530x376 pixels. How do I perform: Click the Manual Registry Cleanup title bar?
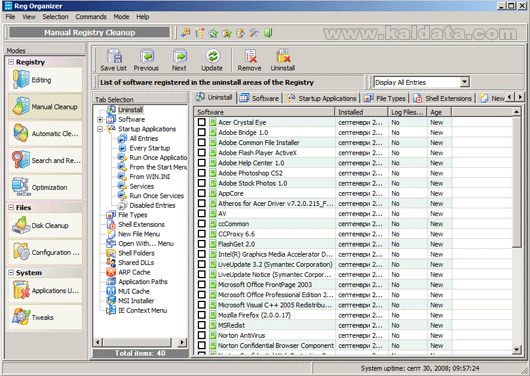pos(90,32)
